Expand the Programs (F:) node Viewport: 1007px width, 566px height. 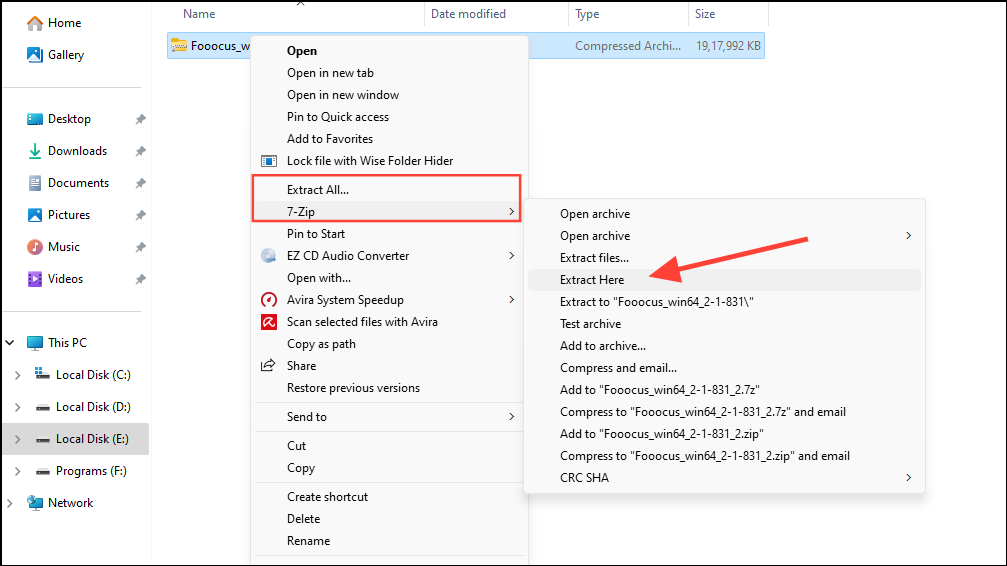click(17, 472)
